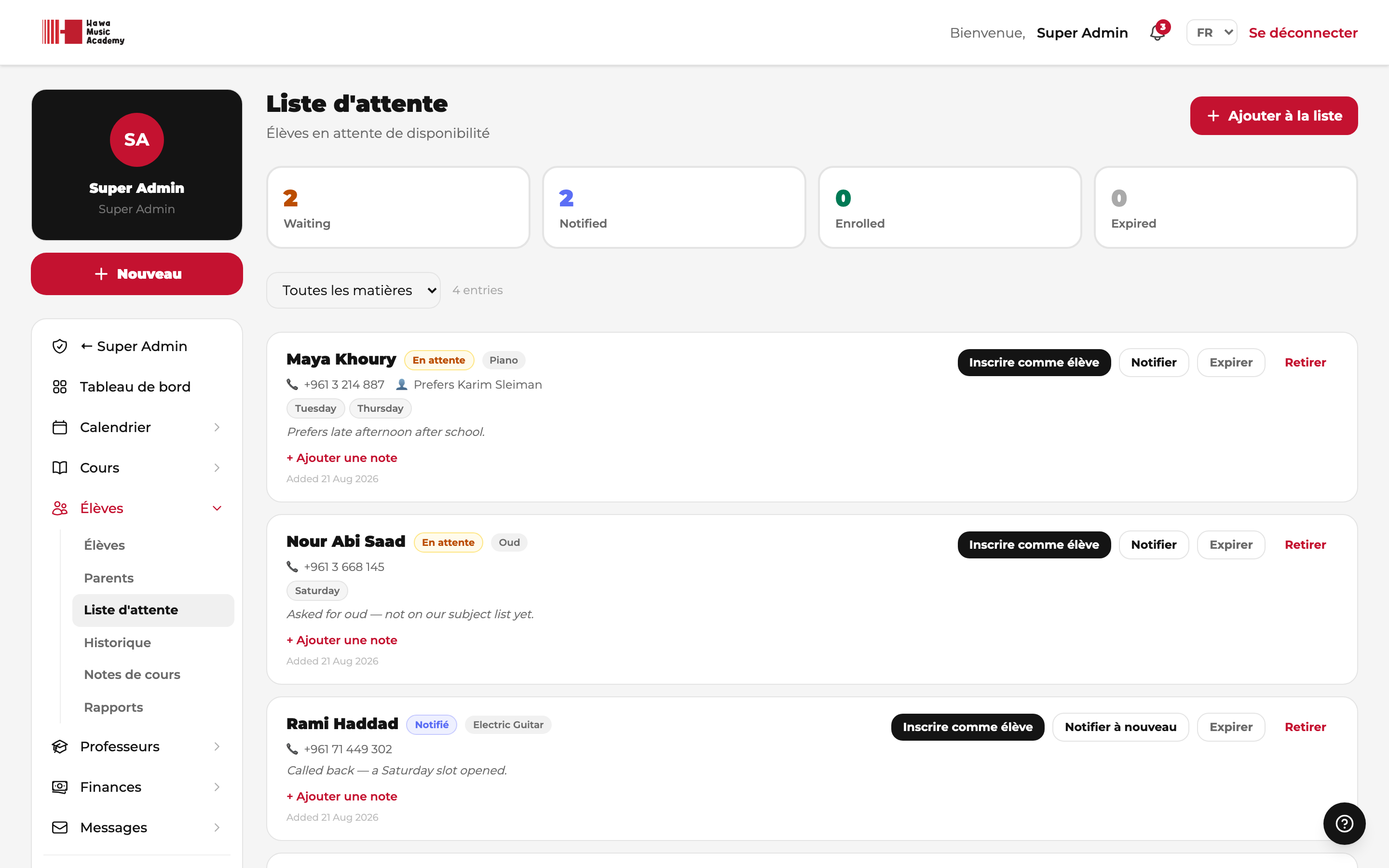This screenshot has height=868, width=1389.
Task: Click Ajouter une note under Nour Abi Saad
Action: [342, 640]
